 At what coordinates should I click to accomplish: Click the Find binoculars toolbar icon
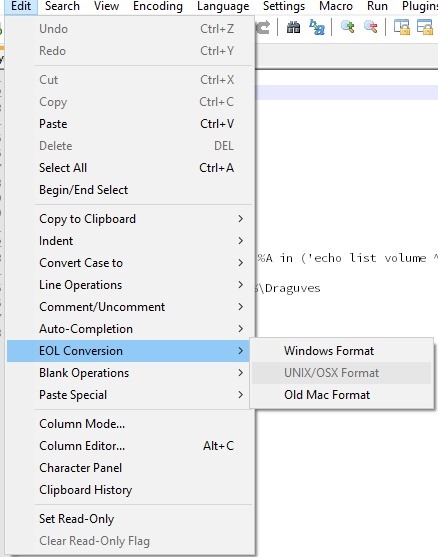293,27
